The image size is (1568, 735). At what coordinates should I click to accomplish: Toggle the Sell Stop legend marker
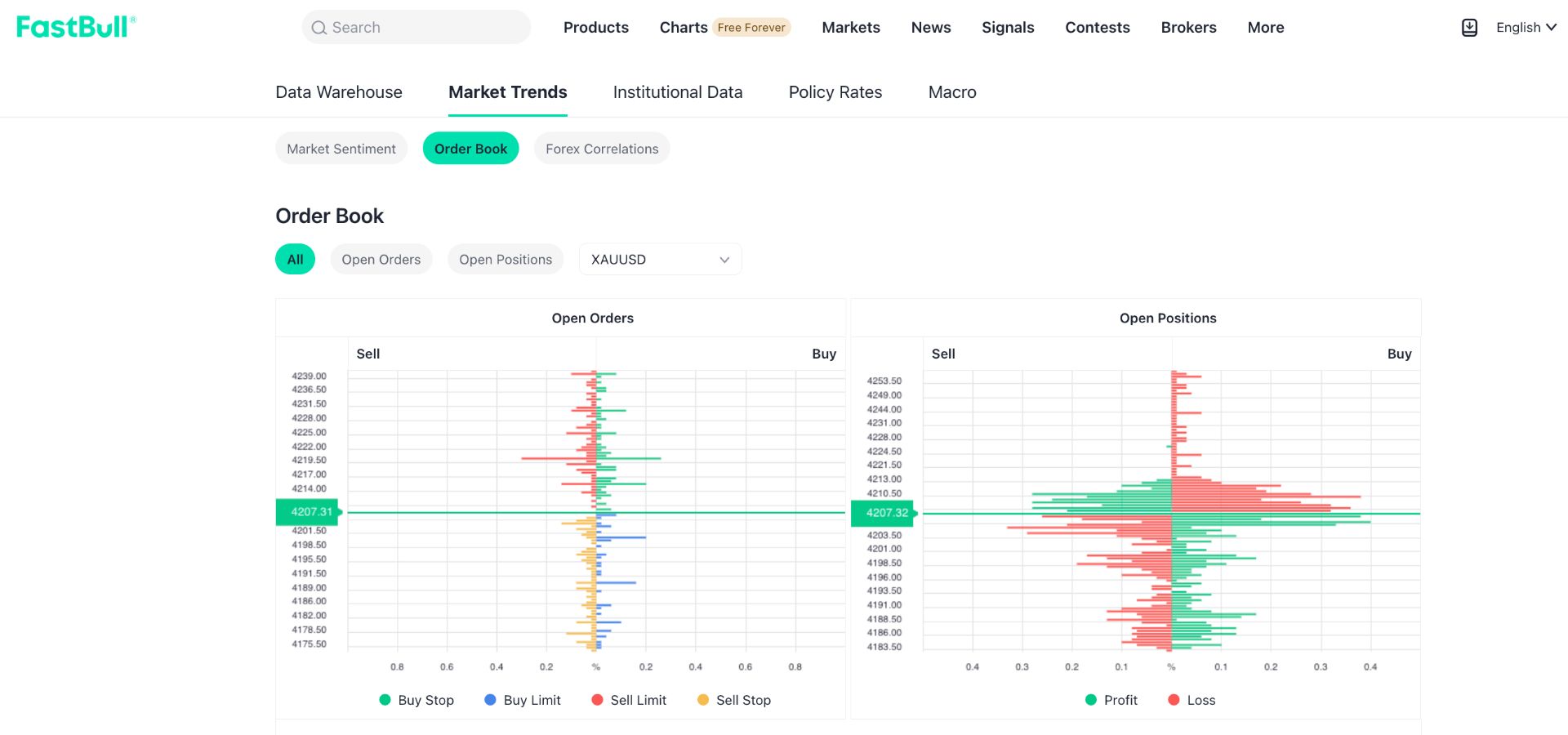703,700
